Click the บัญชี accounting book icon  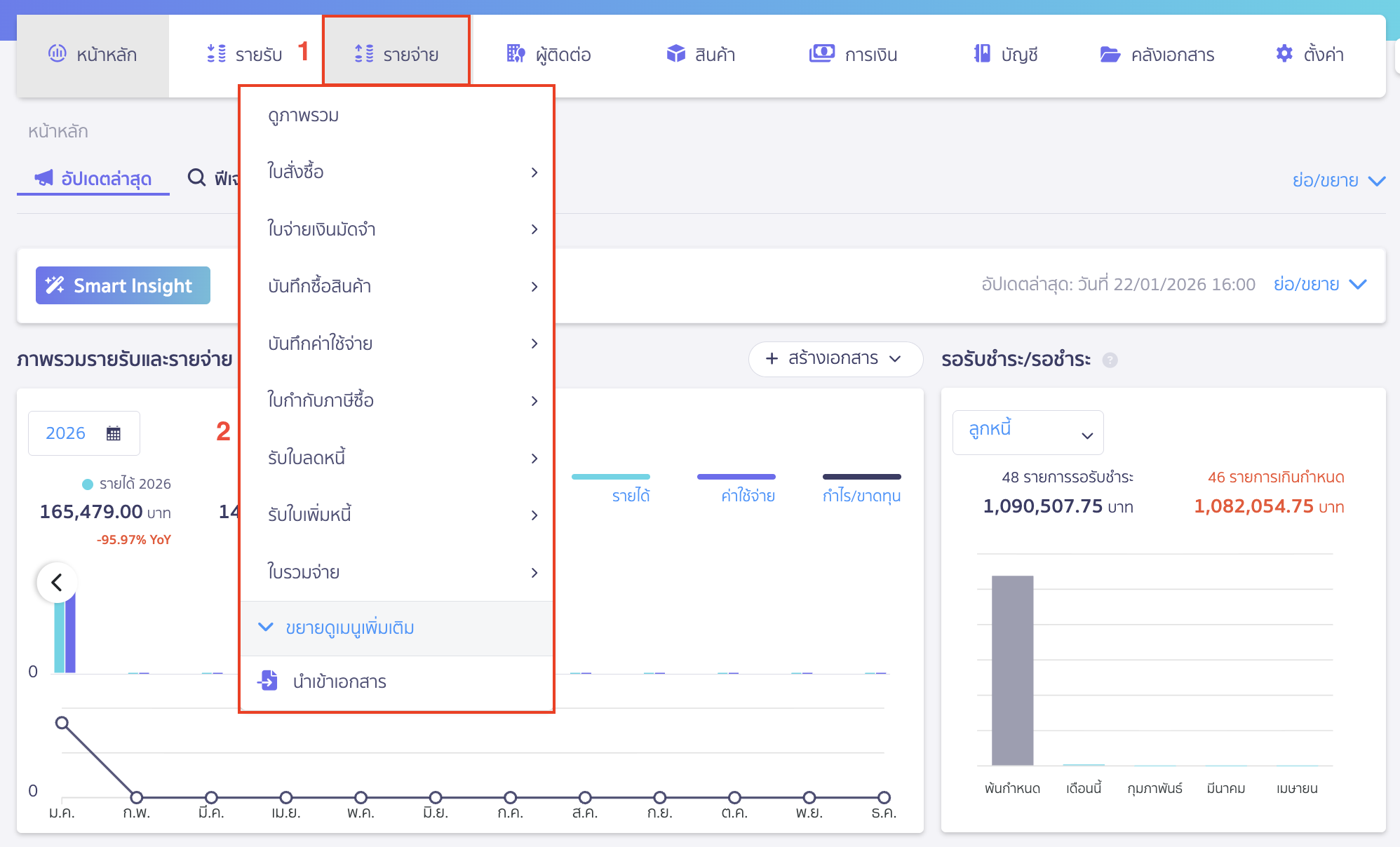click(982, 54)
